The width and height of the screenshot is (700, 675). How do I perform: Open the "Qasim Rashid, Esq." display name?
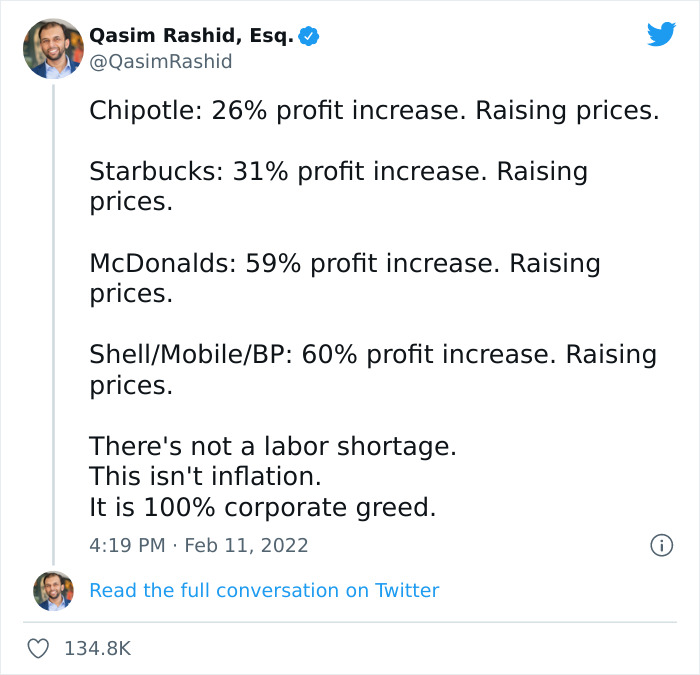(x=192, y=36)
